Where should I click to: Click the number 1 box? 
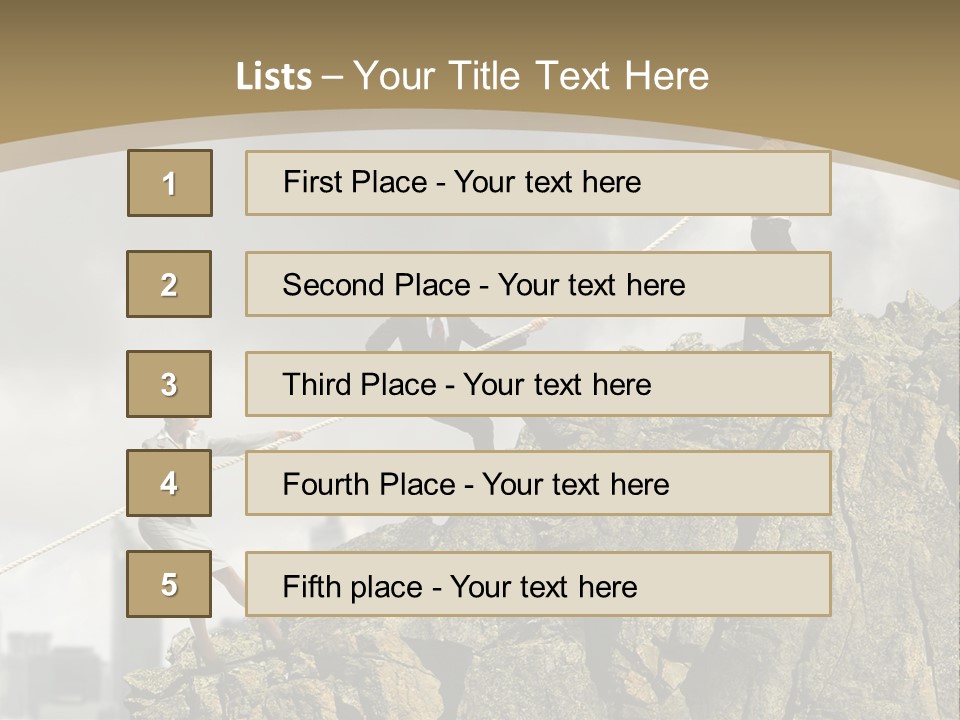pos(170,183)
